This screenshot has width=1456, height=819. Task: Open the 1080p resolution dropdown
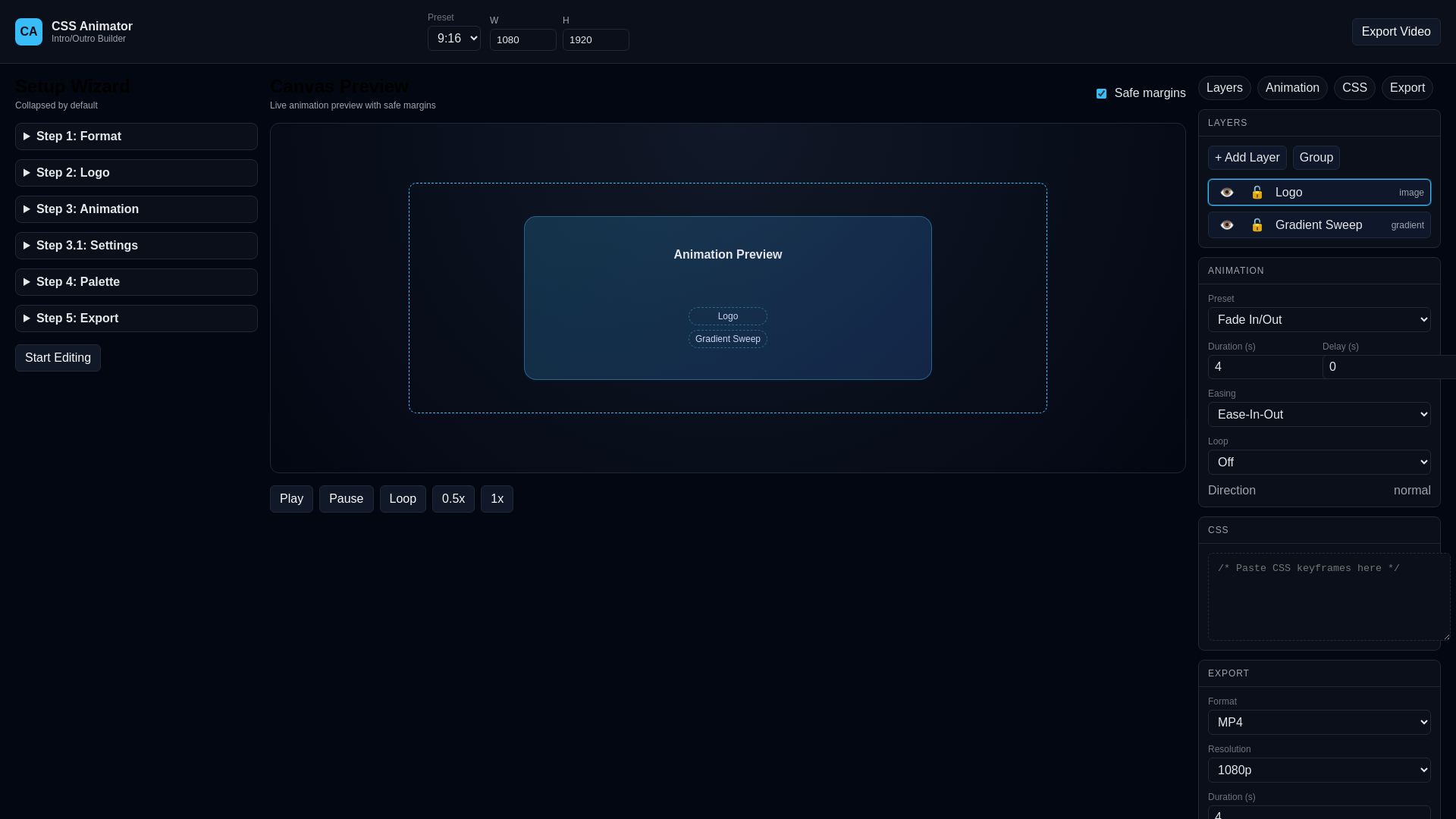(x=1319, y=770)
